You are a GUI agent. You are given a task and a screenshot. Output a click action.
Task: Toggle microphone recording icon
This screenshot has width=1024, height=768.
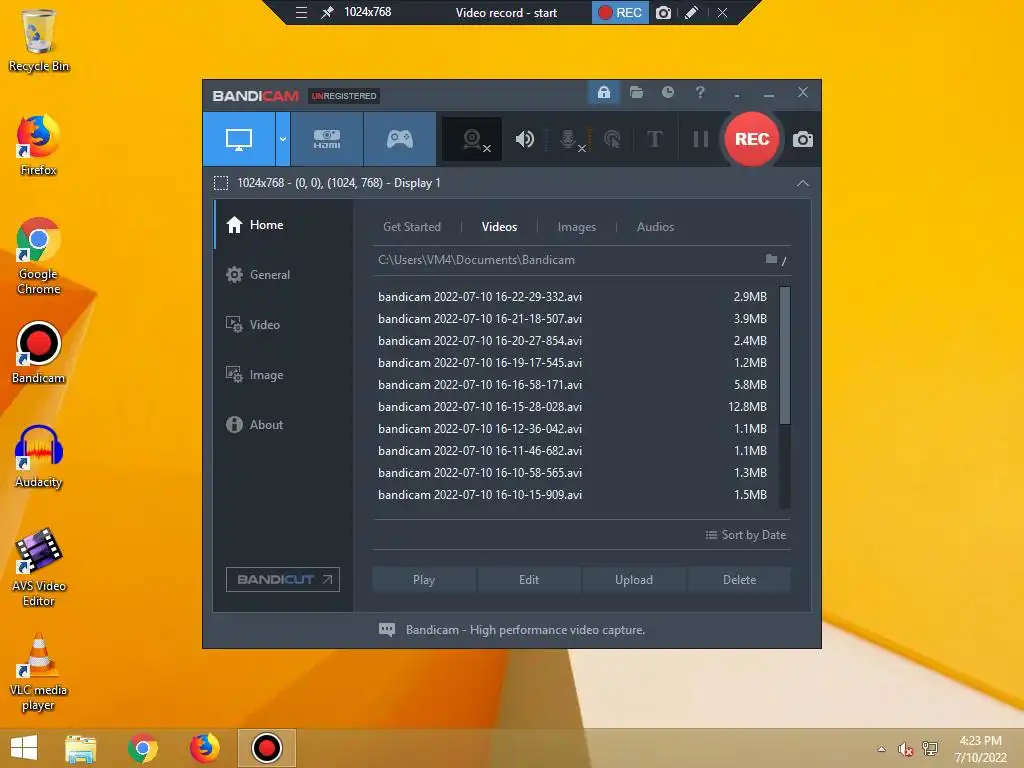[x=569, y=139]
